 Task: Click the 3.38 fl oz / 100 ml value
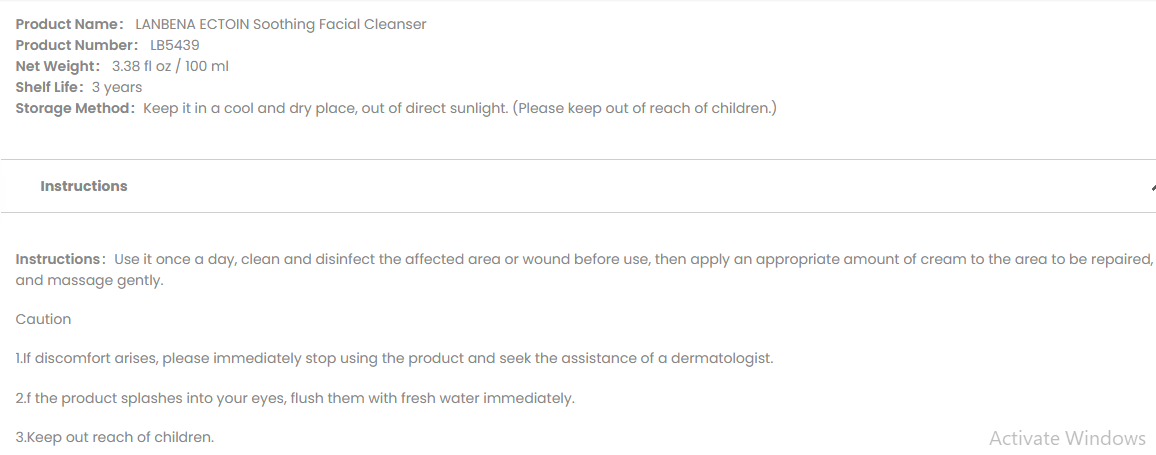coord(170,66)
